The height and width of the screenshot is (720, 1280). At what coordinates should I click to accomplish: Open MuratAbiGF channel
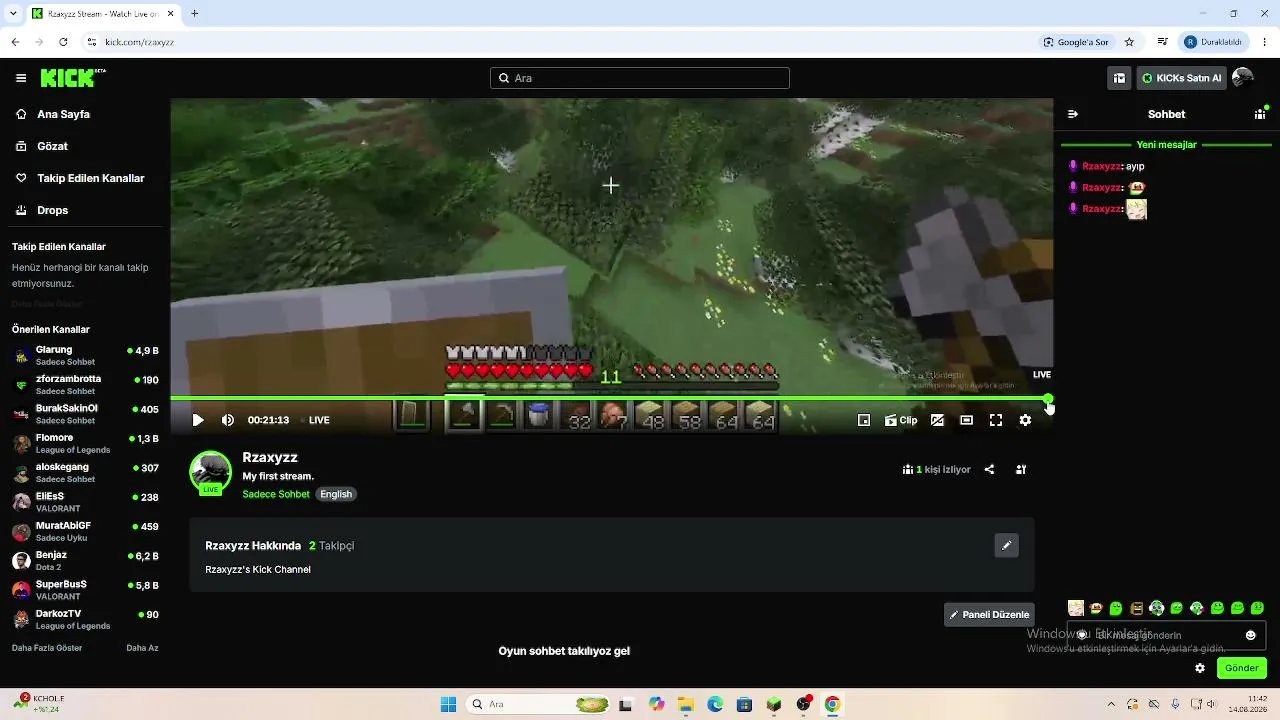tap(85, 531)
